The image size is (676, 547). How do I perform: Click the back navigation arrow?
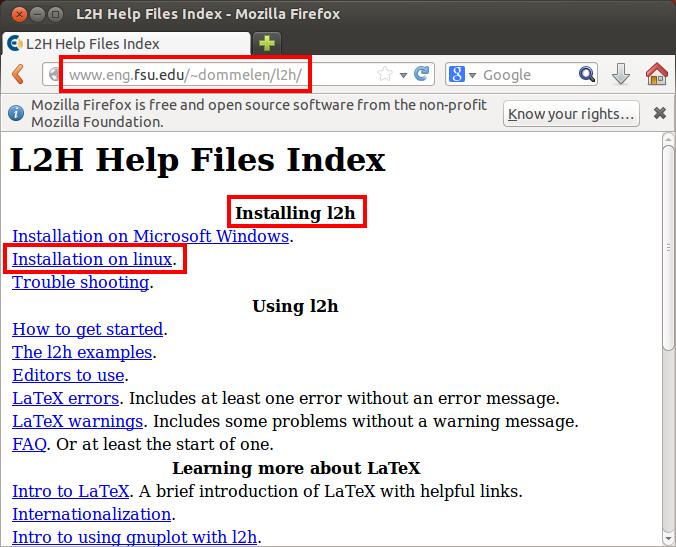pos(17,74)
